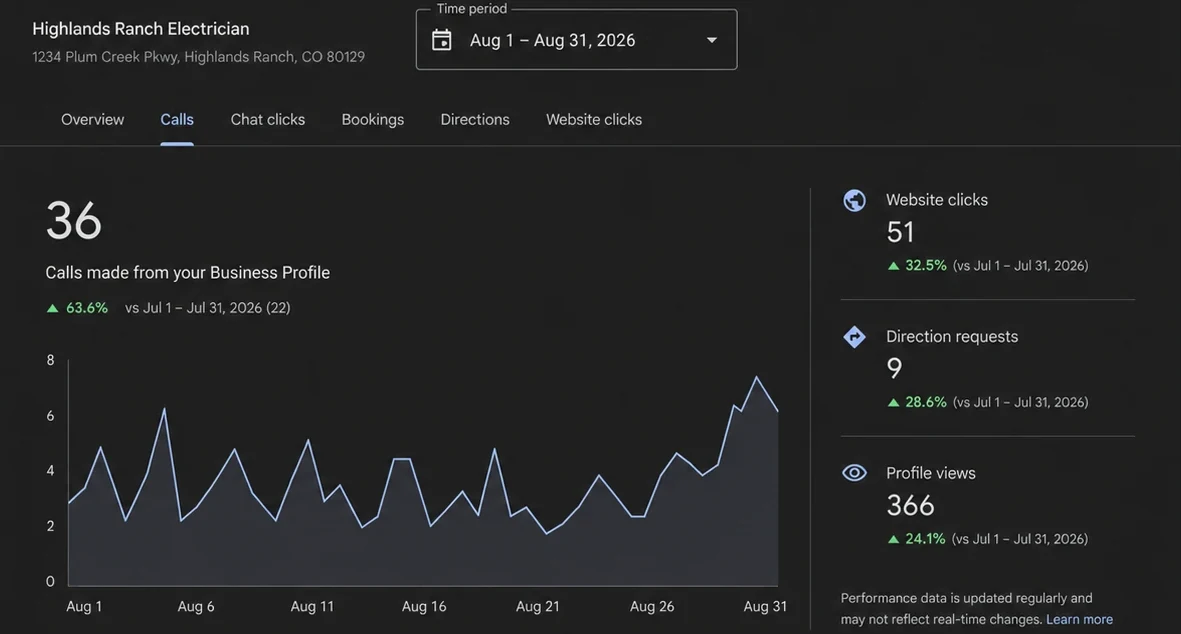Open the Time period dropdown arrow
The image size is (1181, 634).
pyautogui.click(x=712, y=40)
